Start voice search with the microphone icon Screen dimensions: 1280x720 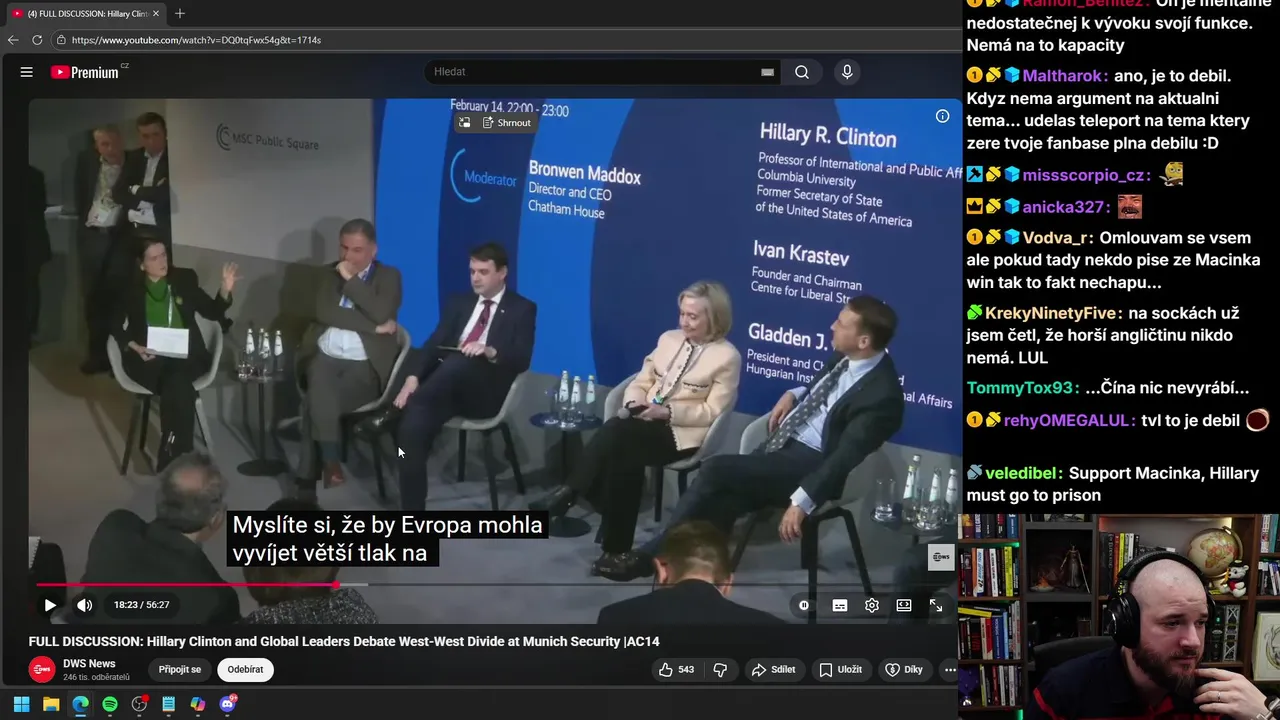(847, 72)
